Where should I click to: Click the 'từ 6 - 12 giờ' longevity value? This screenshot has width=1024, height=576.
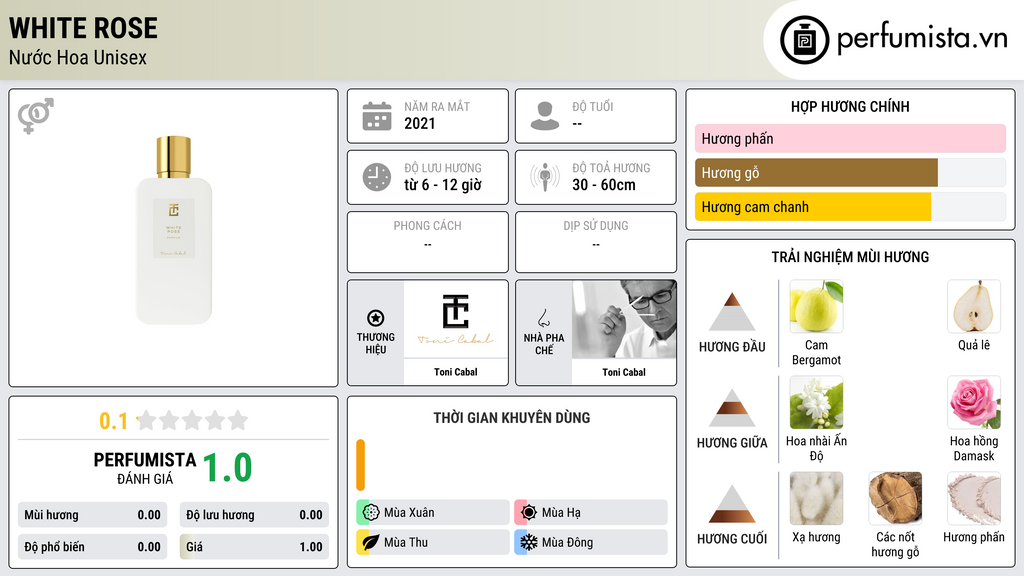coord(443,185)
